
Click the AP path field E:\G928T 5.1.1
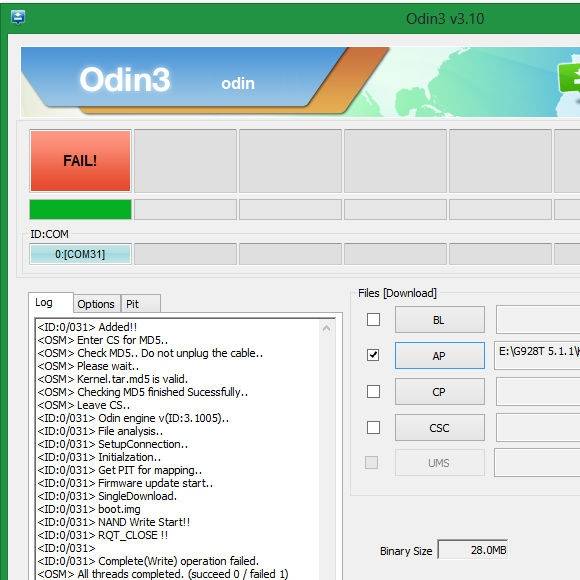(538, 355)
